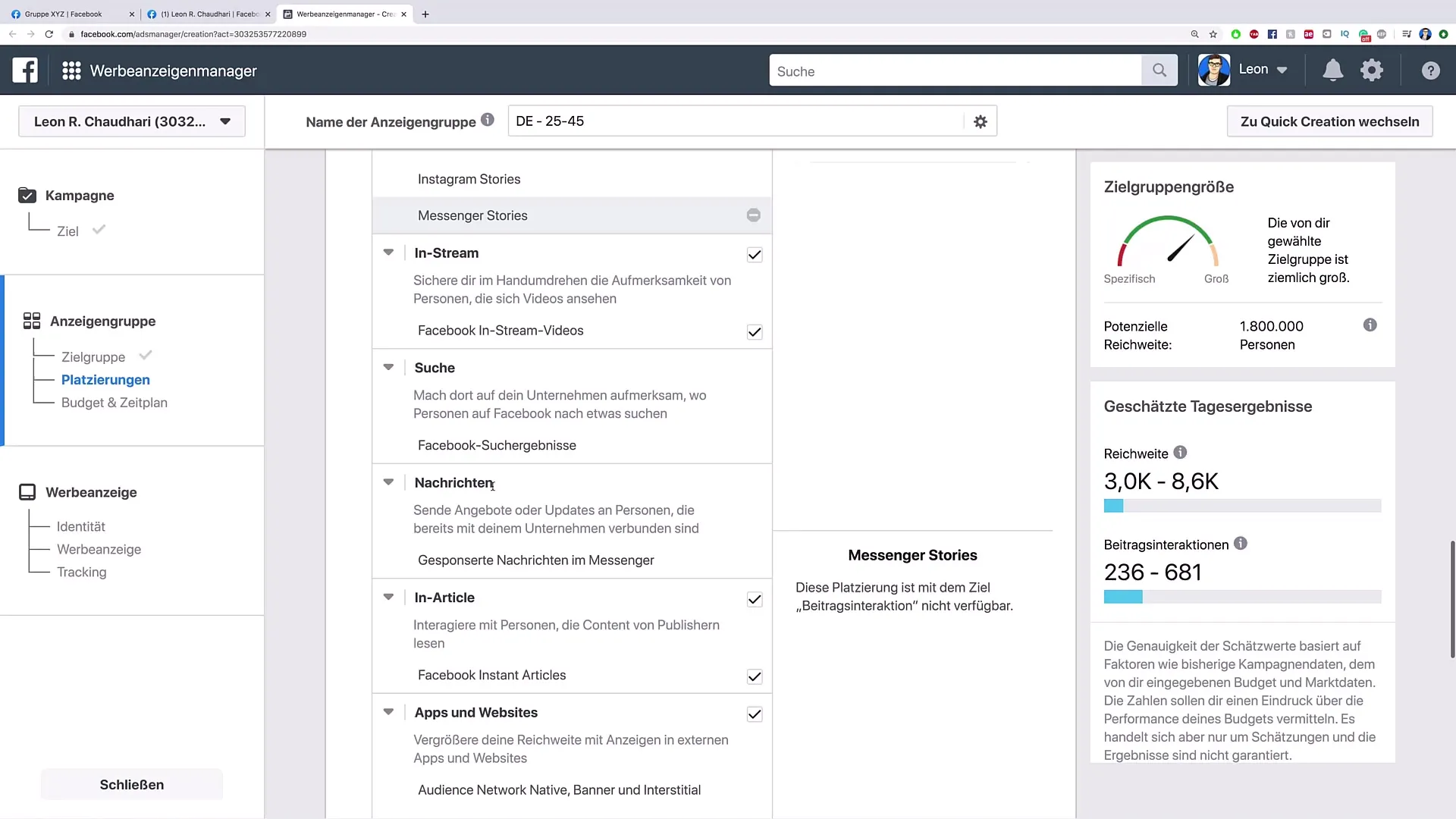
Task: Open the help question mark icon
Action: click(x=1430, y=71)
